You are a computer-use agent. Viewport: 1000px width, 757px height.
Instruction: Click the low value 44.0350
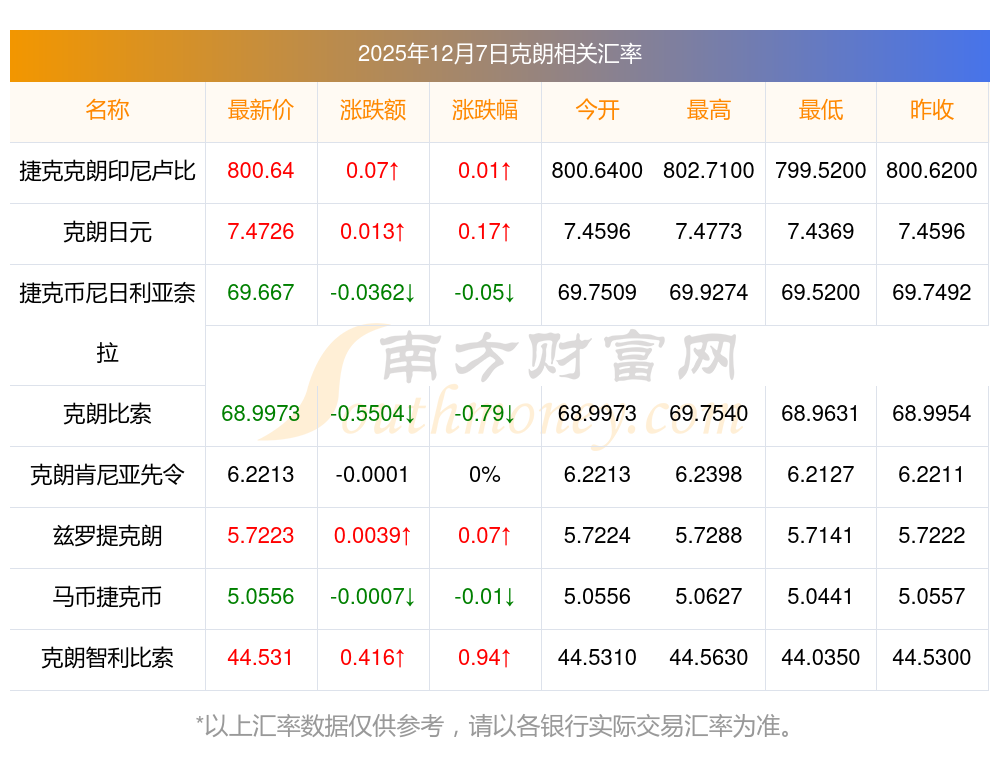point(821,658)
